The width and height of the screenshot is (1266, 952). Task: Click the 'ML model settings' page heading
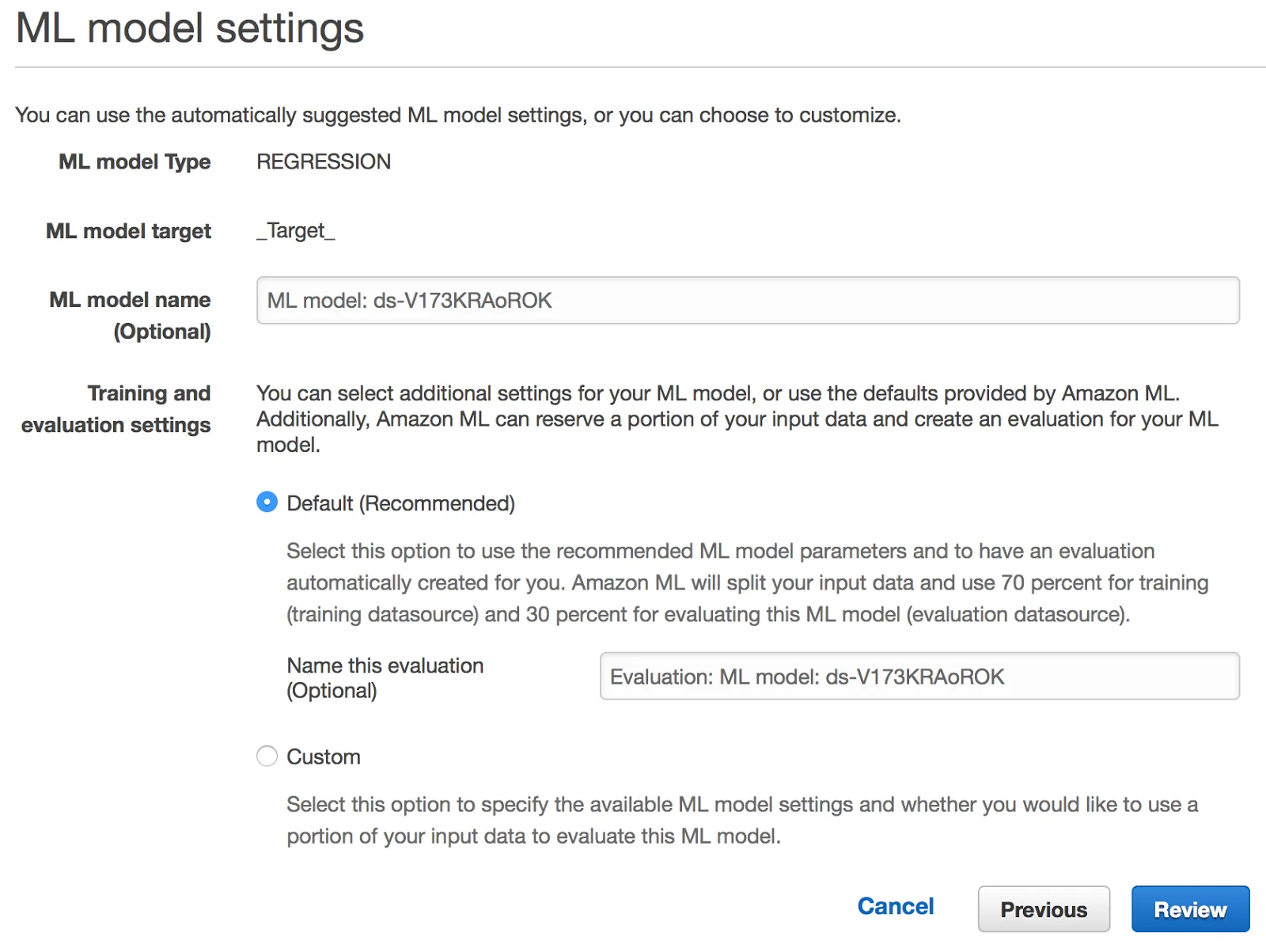(x=190, y=28)
